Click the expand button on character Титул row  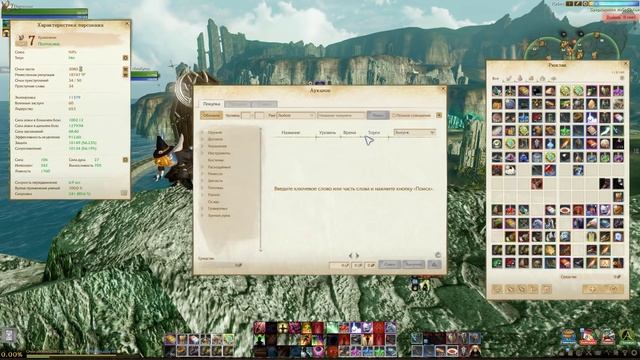point(125,58)
